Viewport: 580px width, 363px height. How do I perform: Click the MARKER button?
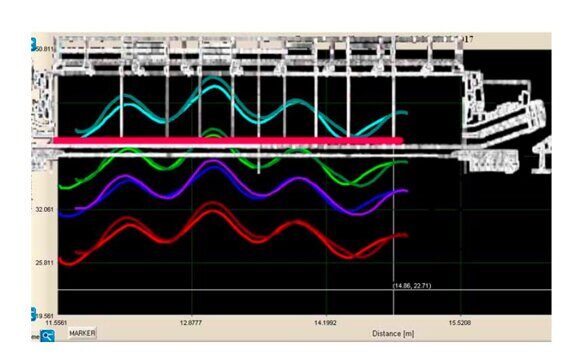[82, 333]
